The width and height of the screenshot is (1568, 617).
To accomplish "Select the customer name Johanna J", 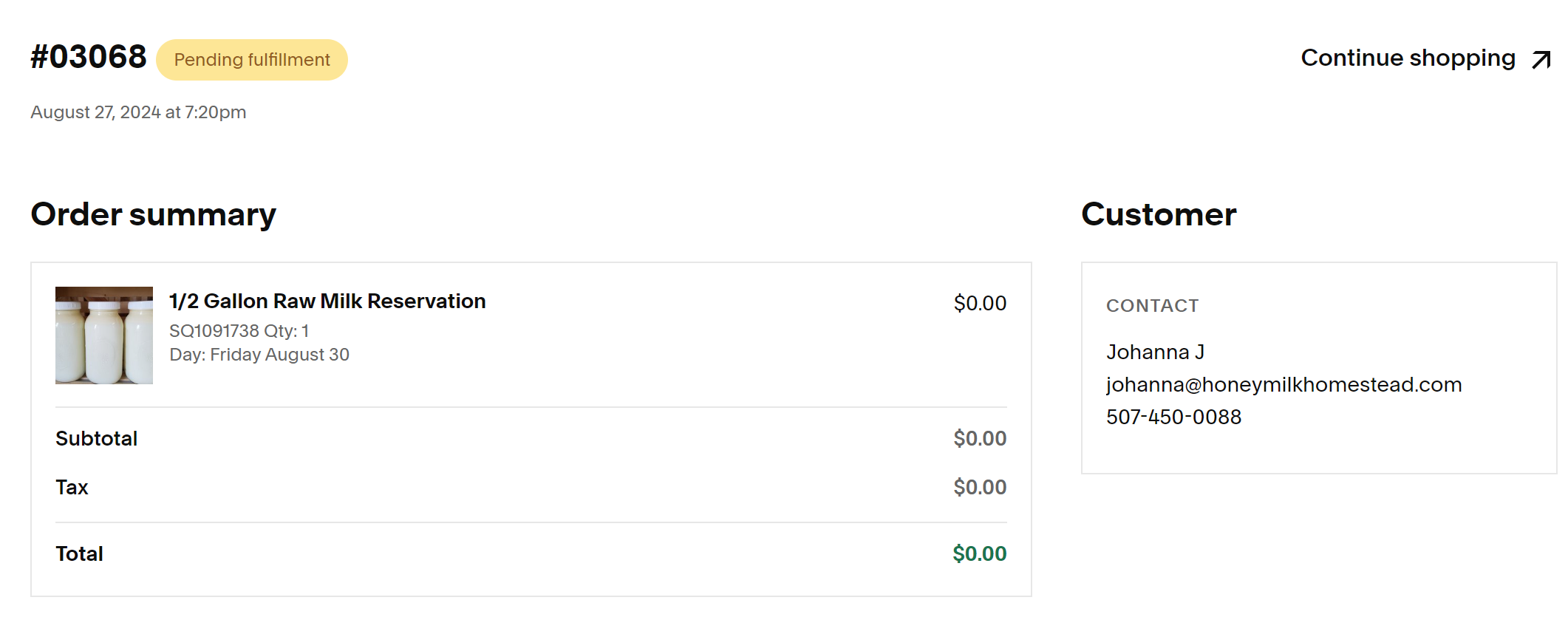I will (x=1155, y=352).
